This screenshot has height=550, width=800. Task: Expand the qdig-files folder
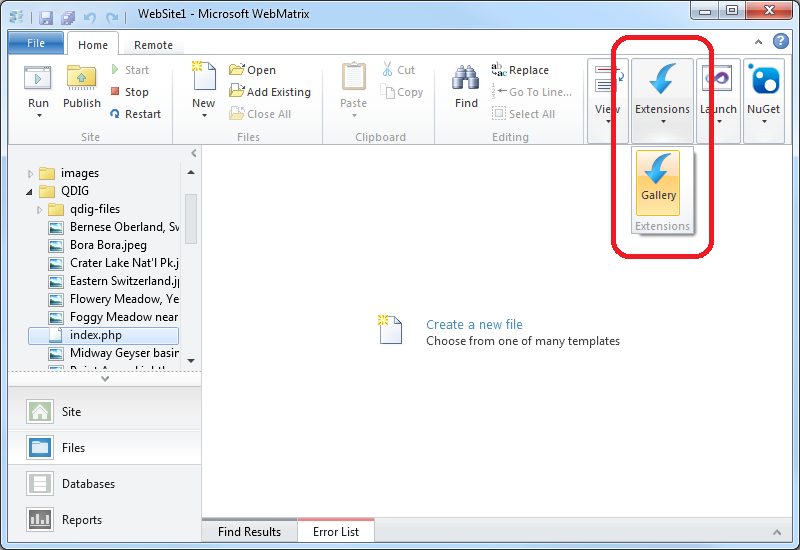click(x=40, y=210)
